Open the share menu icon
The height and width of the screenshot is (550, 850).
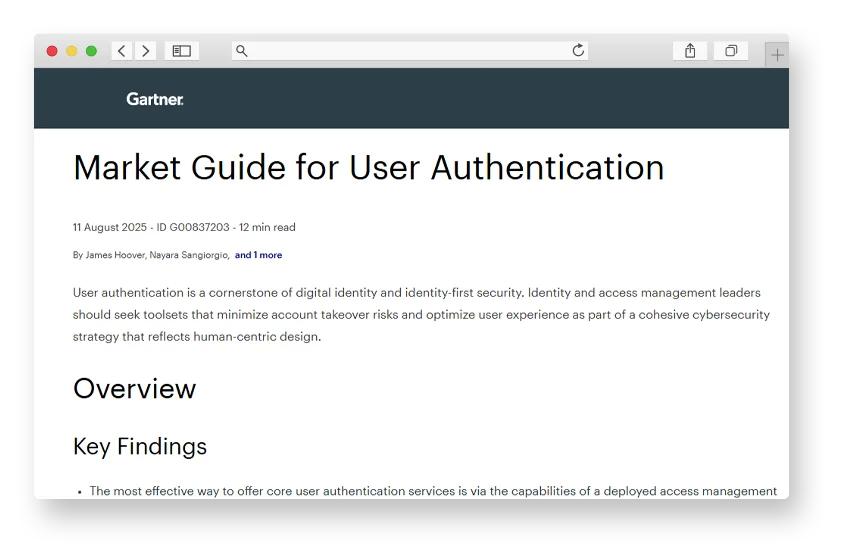[x=690, y=51]
